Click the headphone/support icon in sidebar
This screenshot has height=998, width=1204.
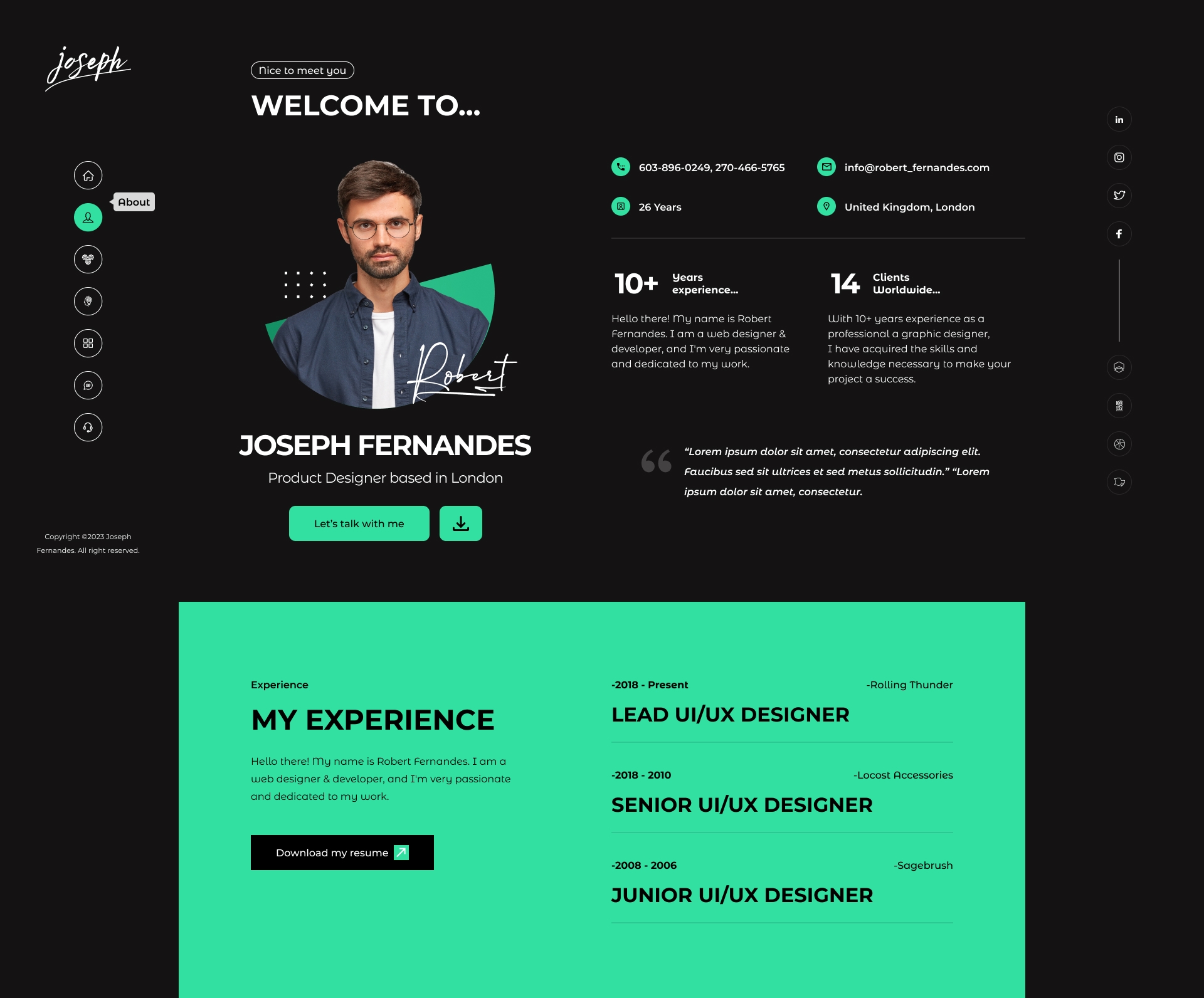point(87,427)
